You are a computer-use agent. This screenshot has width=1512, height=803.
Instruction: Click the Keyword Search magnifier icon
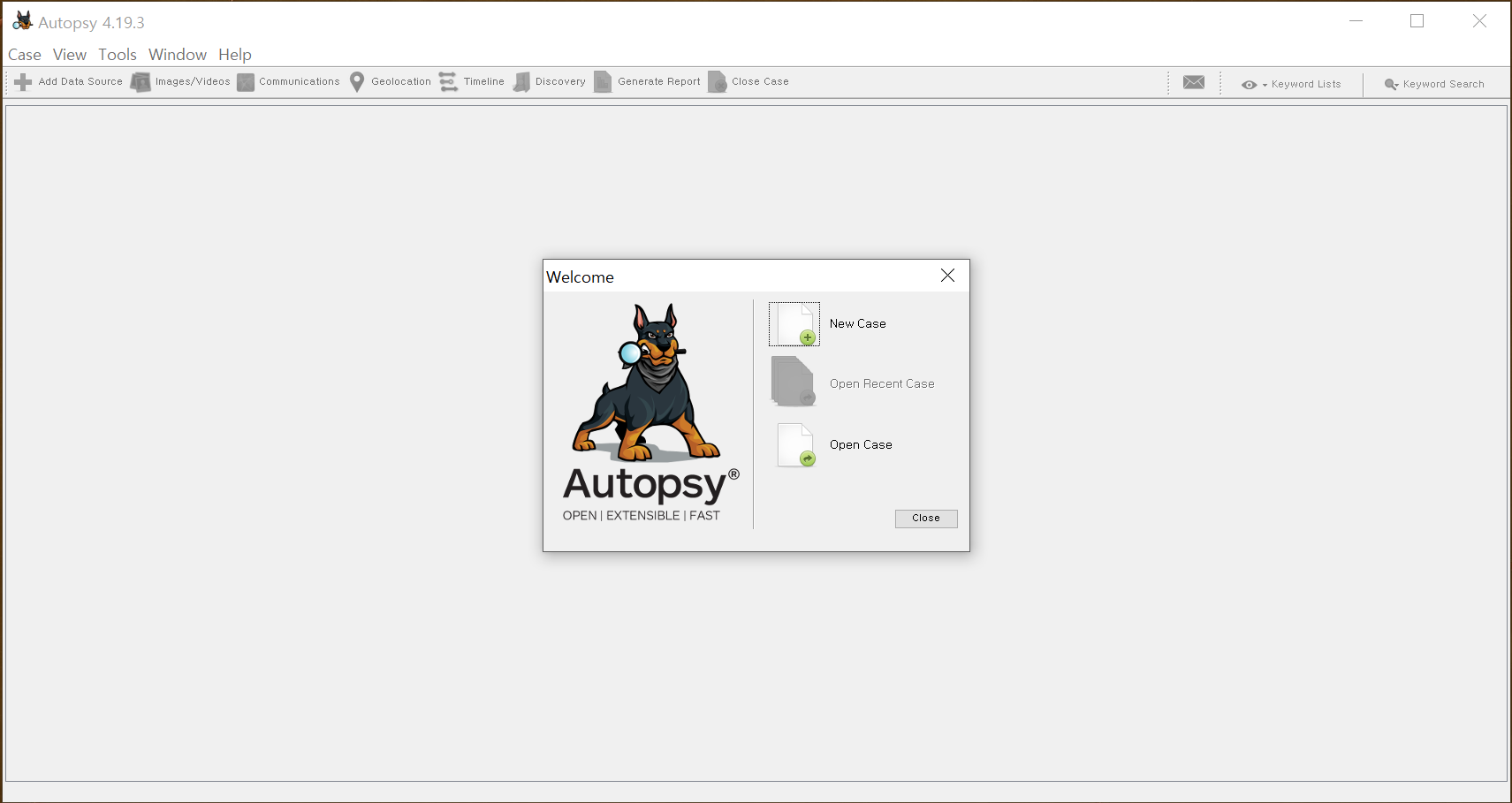1391,85
